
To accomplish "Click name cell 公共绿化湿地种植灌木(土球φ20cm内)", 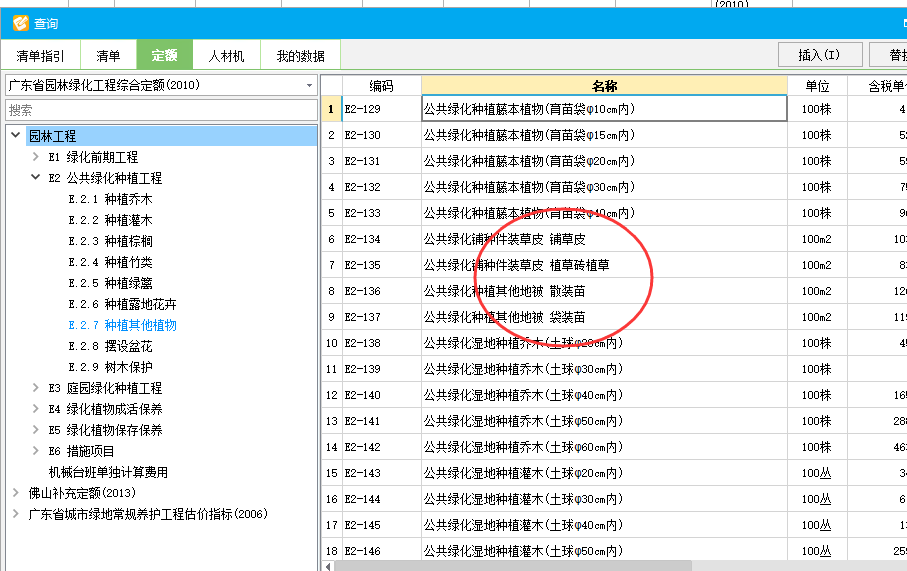I will tap(604, 473).
